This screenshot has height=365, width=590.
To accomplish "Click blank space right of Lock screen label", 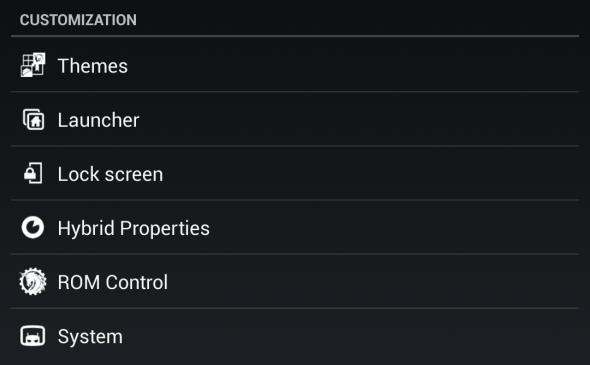I will coord(371,173).
